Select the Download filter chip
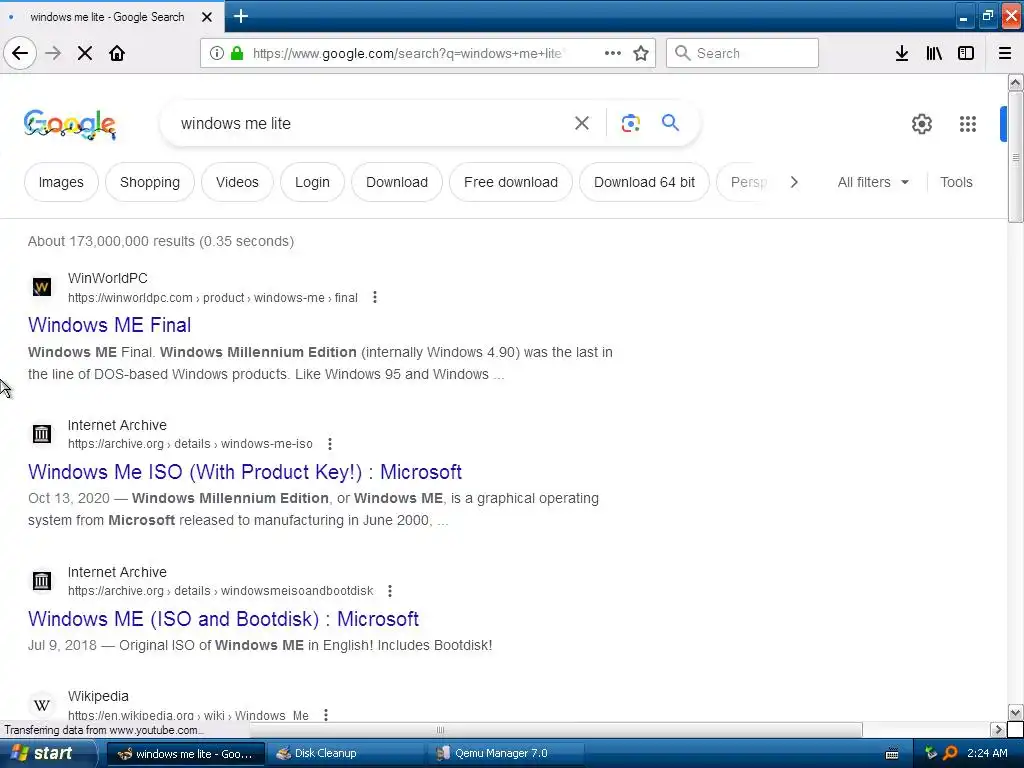This screenshot has height=768, width=1024. pos(397,182)
